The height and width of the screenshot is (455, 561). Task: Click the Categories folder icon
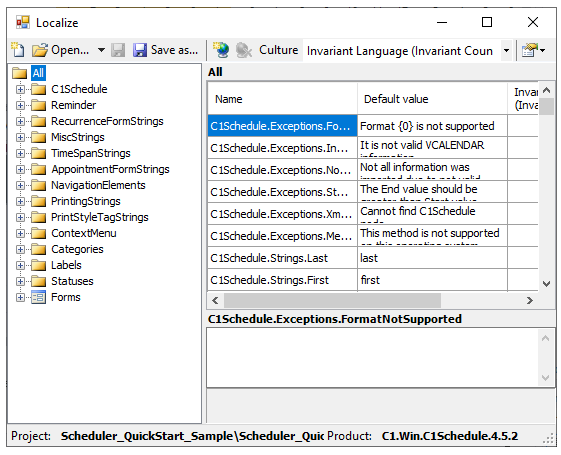click(39, 249)
